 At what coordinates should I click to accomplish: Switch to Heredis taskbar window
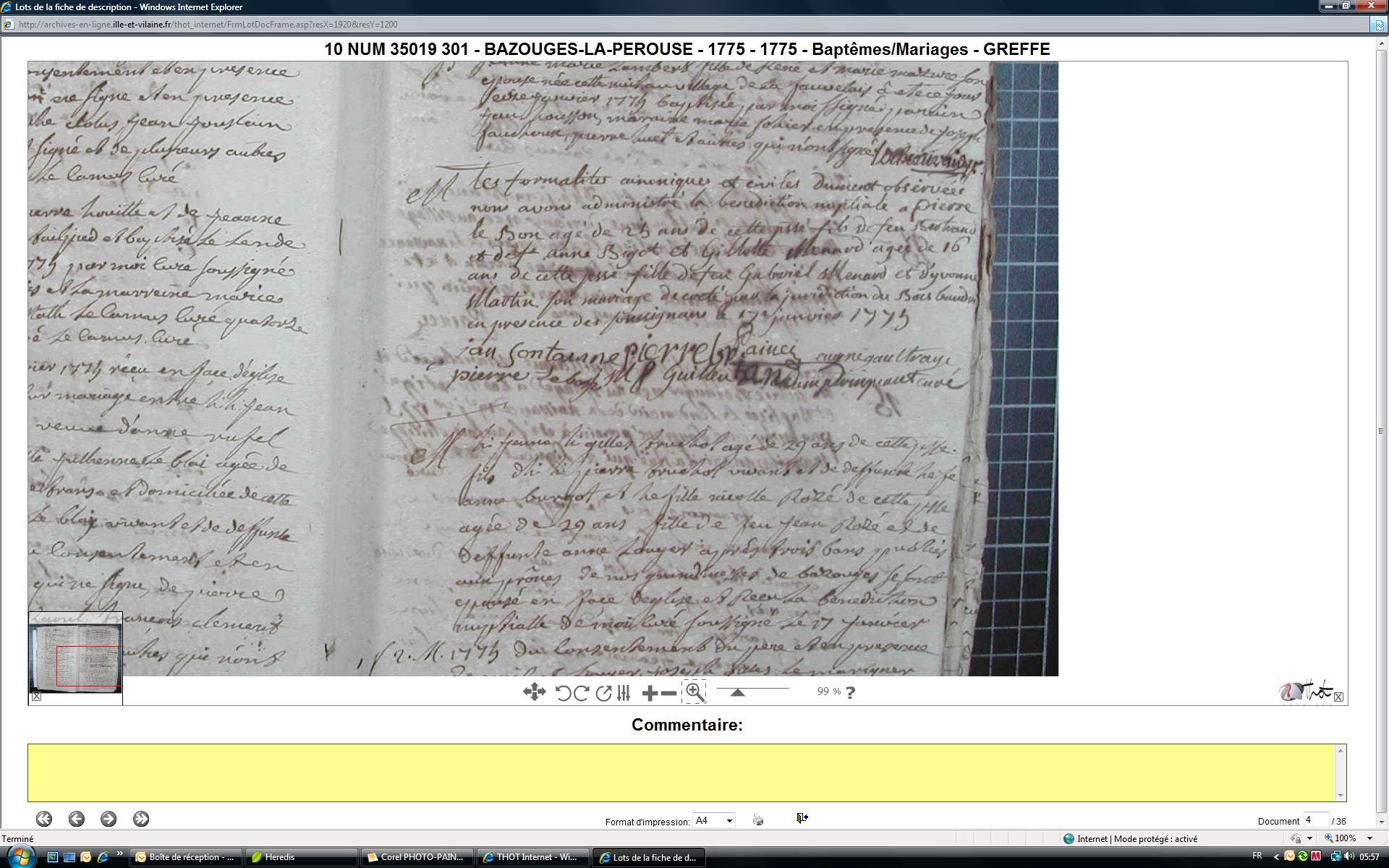click(301, 857)
